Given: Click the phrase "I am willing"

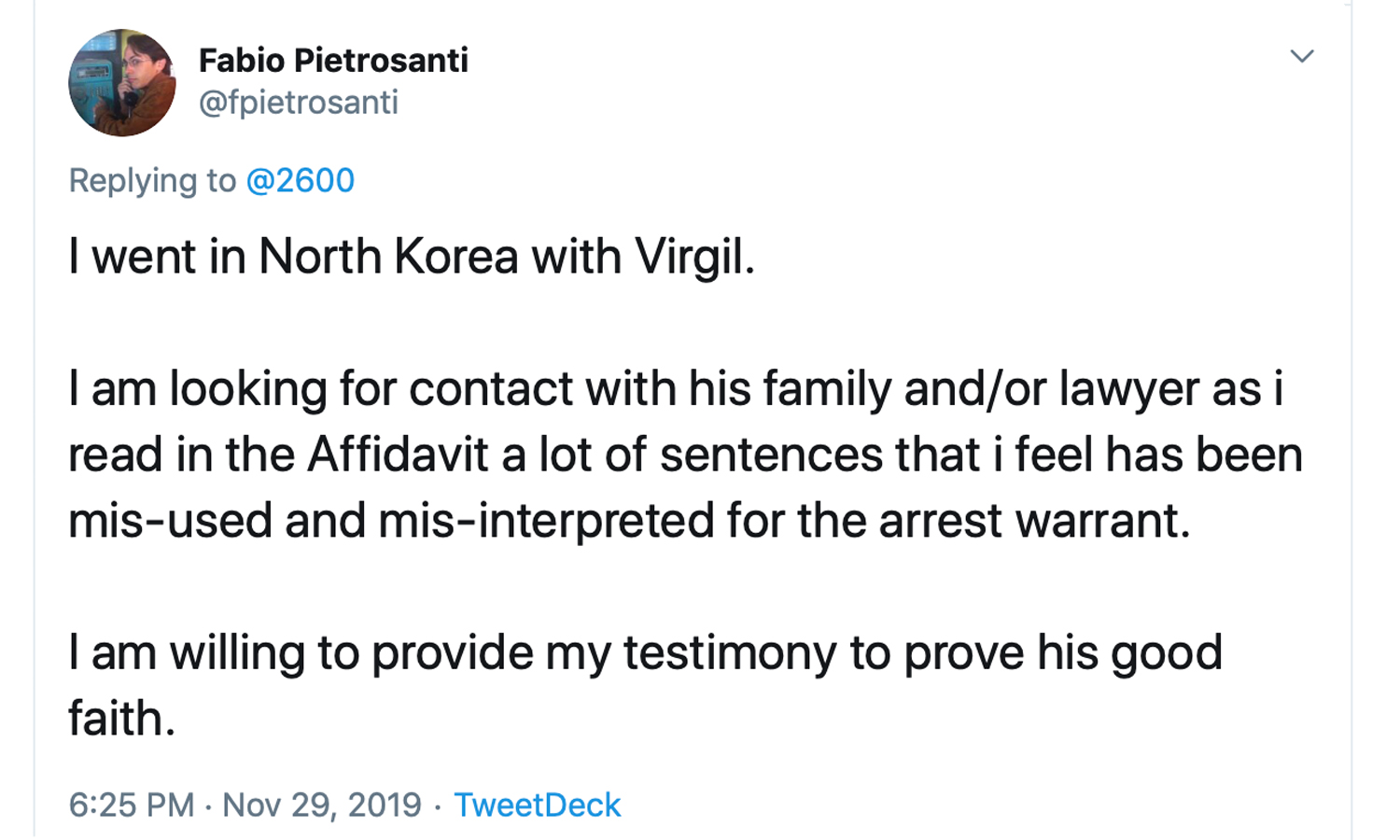Looking at the screenshot, I should coord(187,653).
